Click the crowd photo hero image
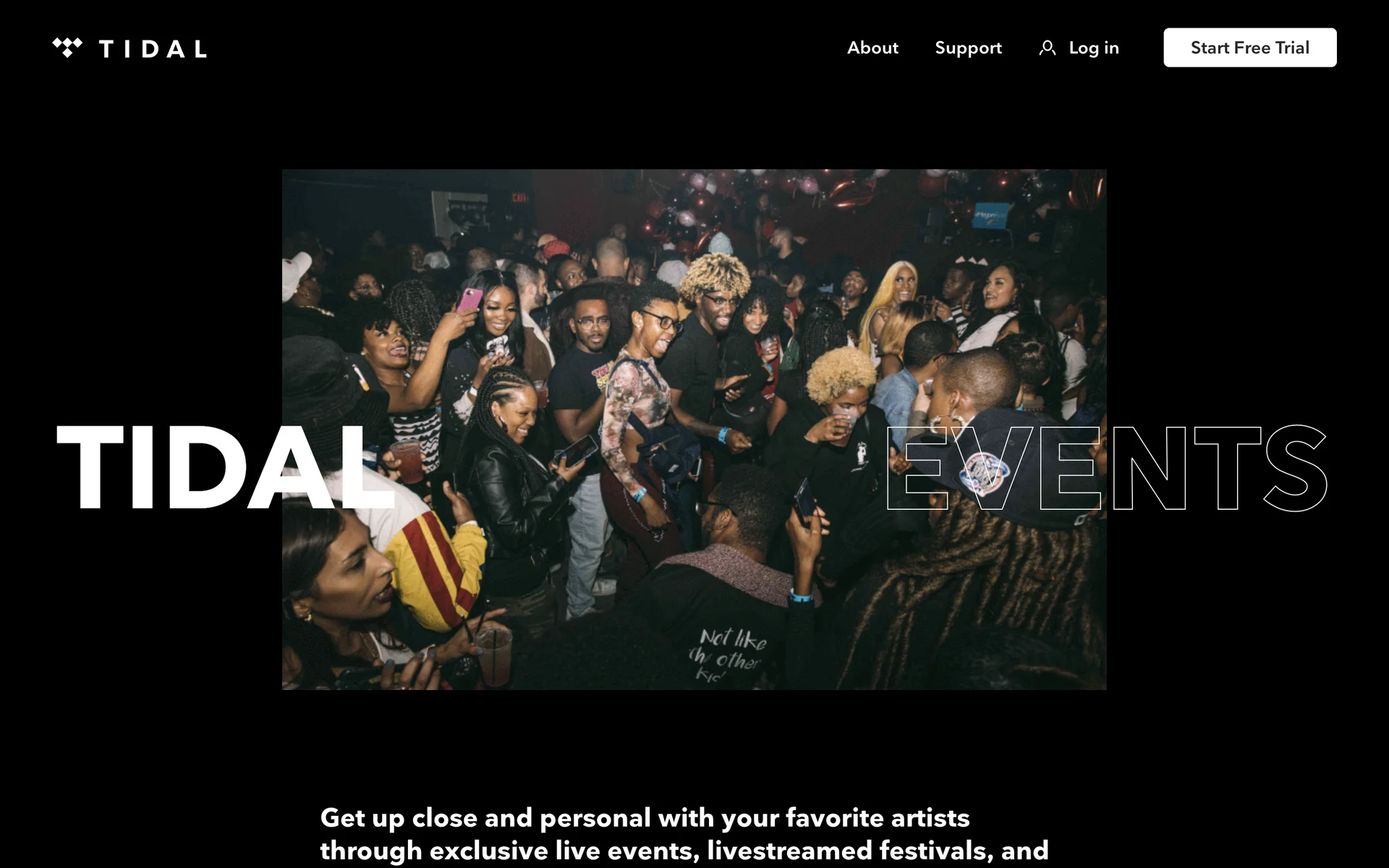1389x868 pixels. tap(694, 429)
